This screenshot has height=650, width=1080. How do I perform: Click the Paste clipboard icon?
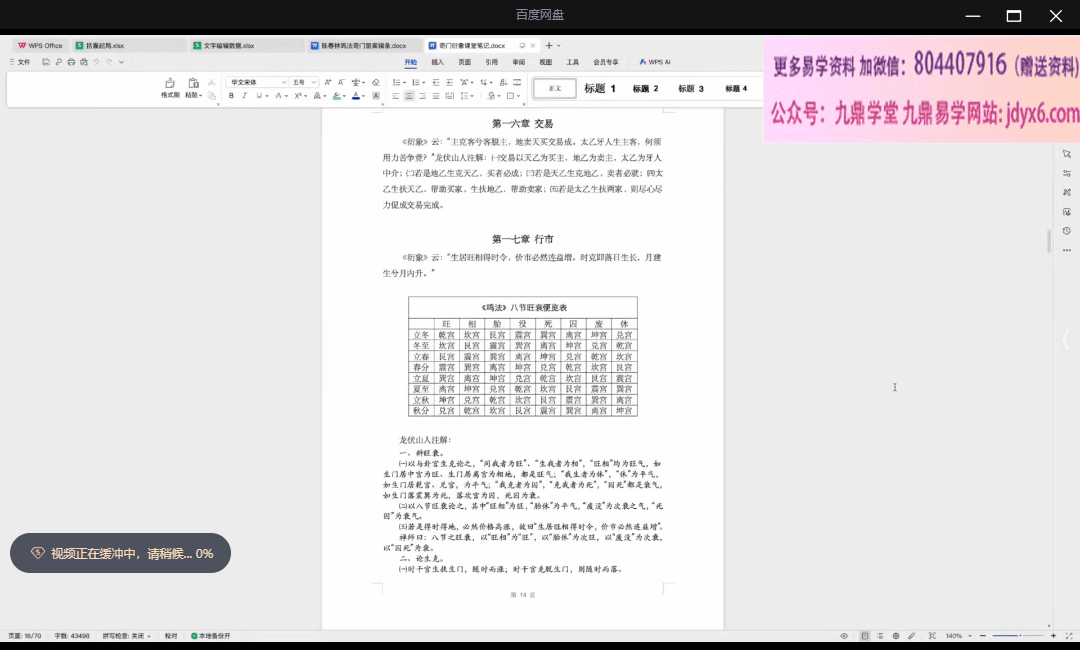192,84
